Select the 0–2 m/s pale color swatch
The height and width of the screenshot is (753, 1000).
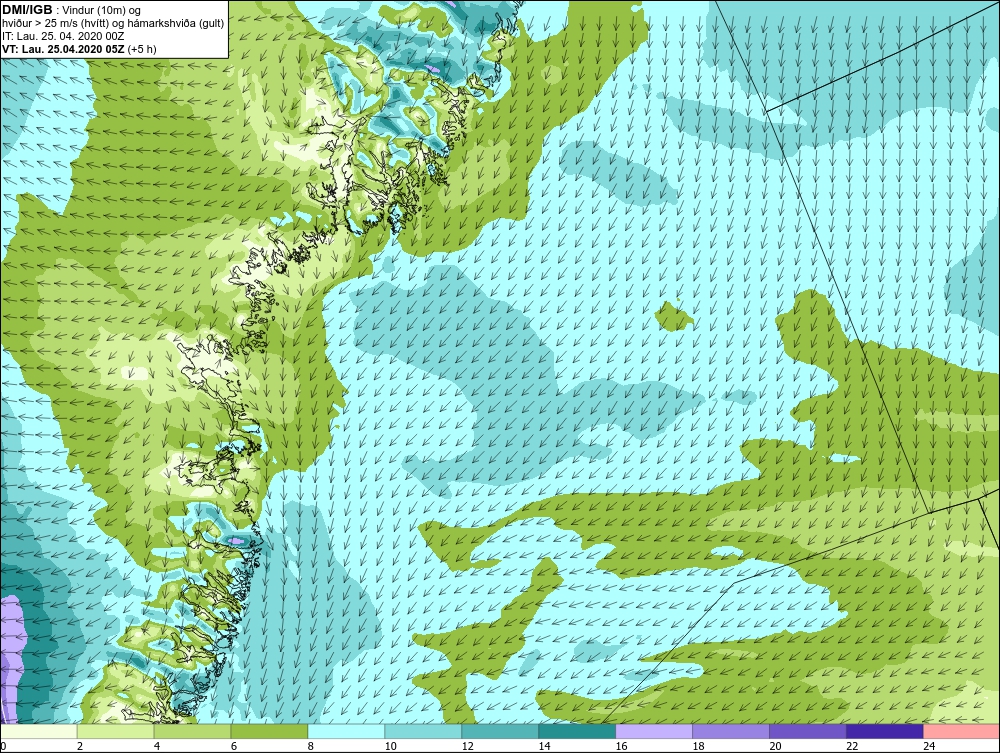pyautogui.click(x=39, y=731)
